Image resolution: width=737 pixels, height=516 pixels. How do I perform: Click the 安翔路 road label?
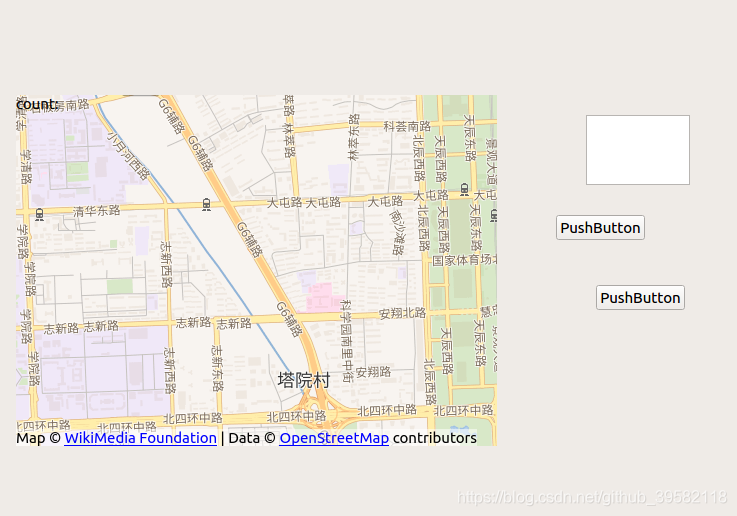(x=374, y=372)
